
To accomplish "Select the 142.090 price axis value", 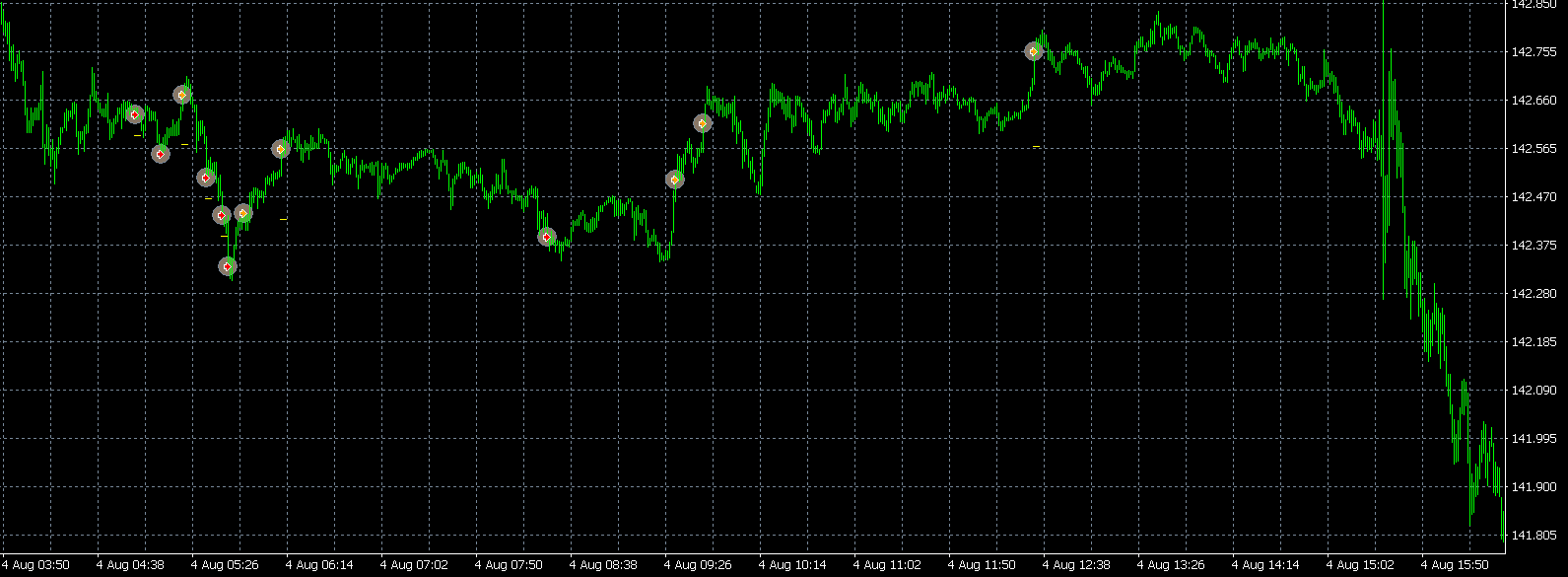I will tap(1533, 391).
